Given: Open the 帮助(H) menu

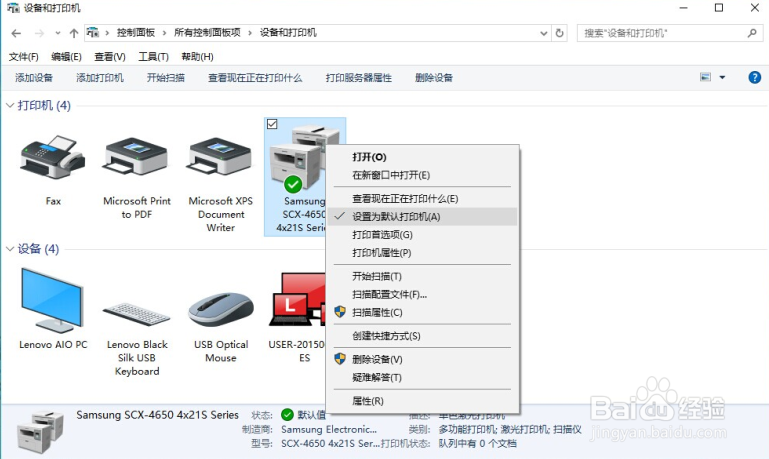Looking at the screenshot, I should pos(197,57).
